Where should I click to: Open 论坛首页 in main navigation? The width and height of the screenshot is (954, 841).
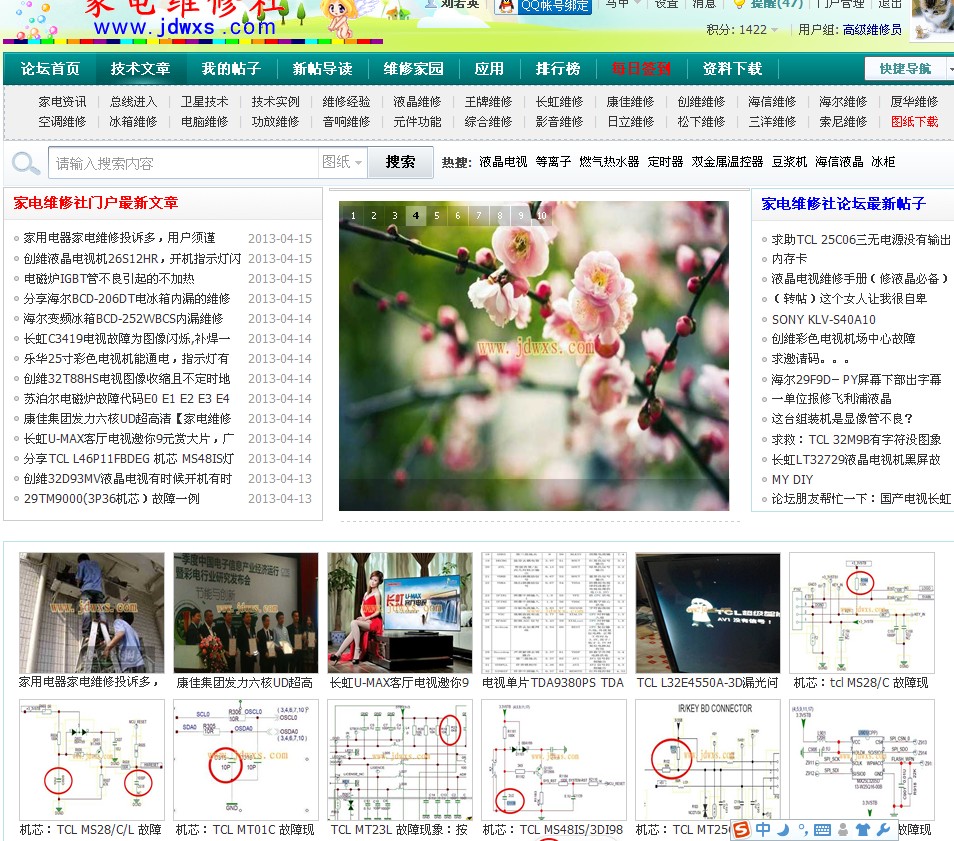50,69
